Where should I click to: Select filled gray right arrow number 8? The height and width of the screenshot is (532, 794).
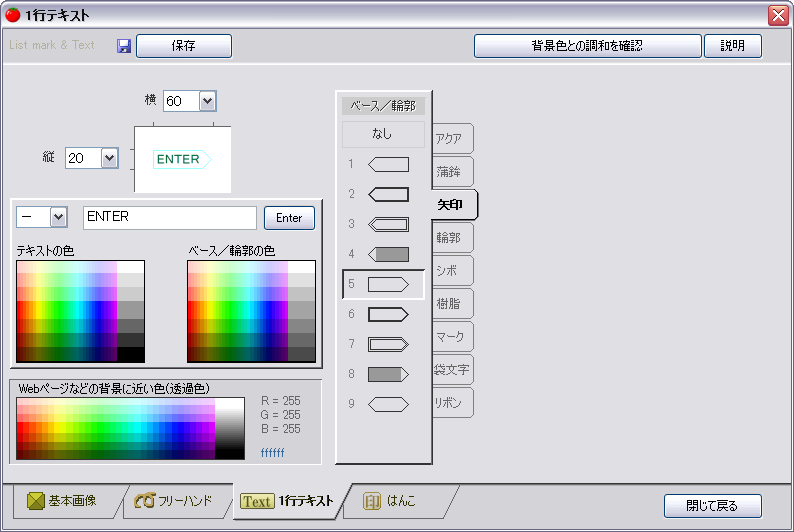388,375
